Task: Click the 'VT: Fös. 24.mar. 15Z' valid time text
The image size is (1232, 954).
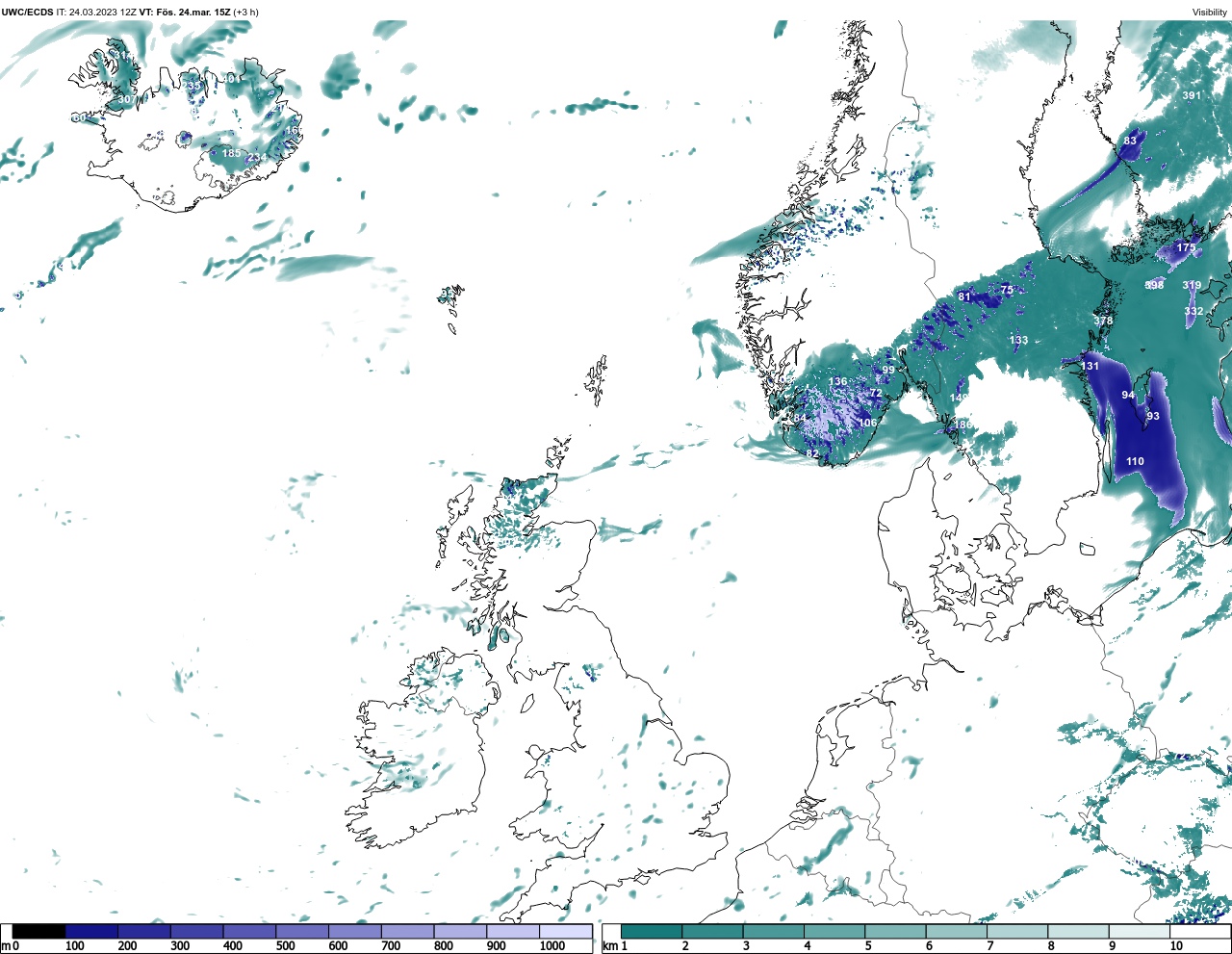Action: 185,13
